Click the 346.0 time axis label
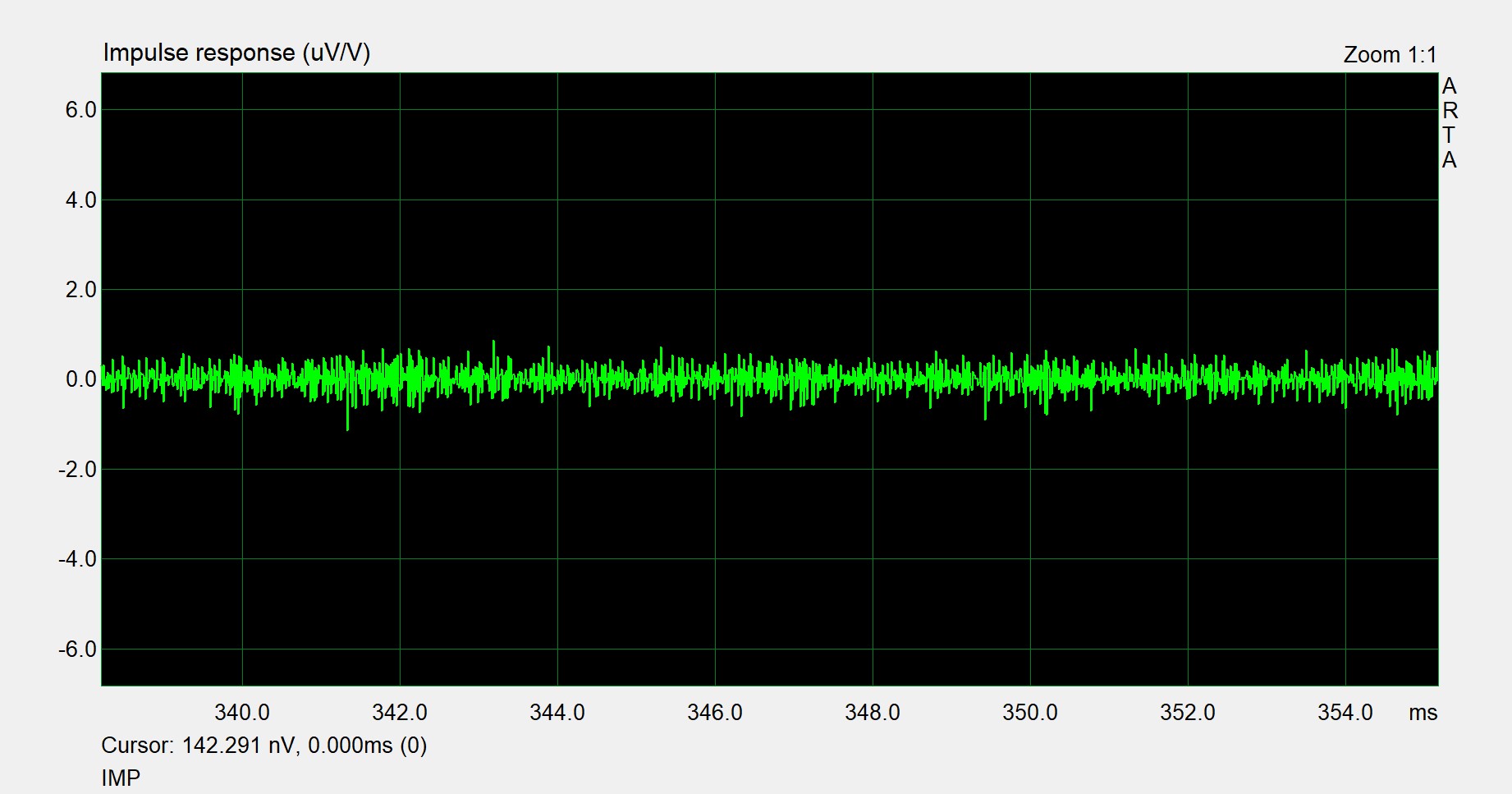 [x=715, y=713]
